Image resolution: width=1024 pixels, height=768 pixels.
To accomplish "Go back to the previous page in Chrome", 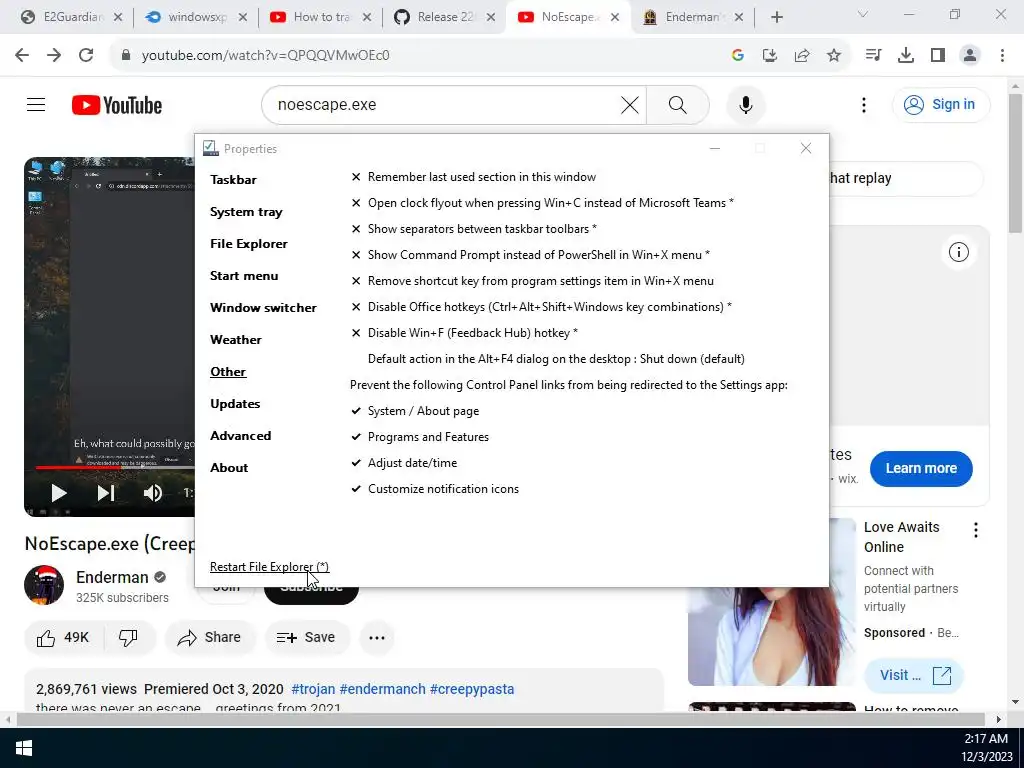I will click(22, 56).
